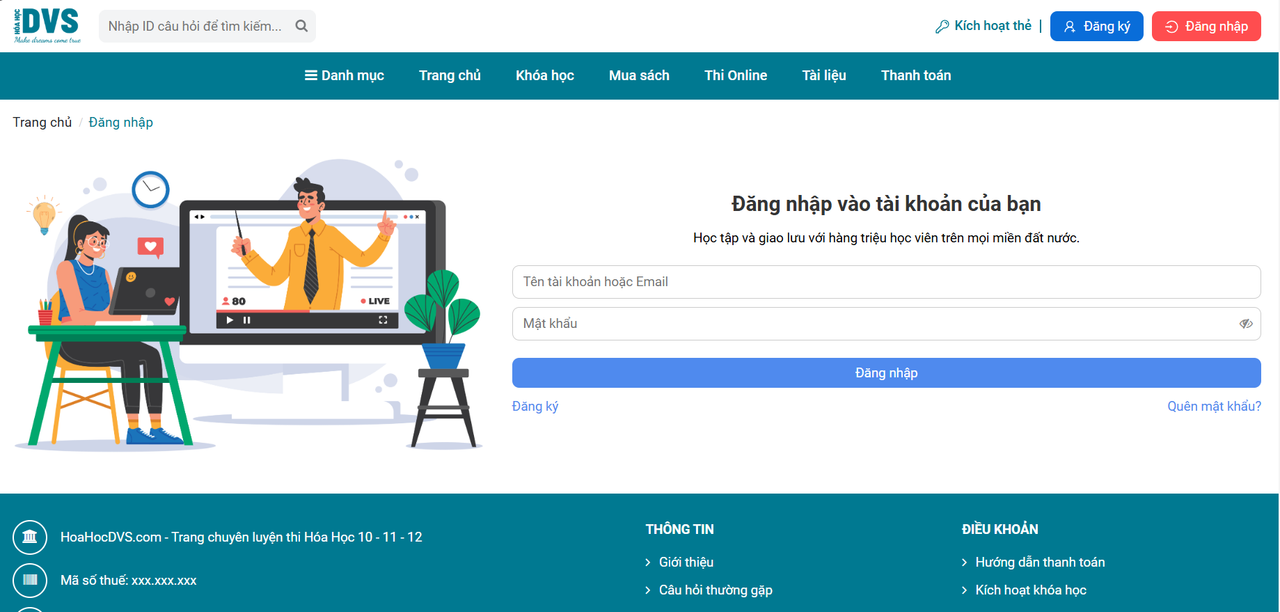Click the chevron before Hướng dẫn thanh toán
The width and height of the screenshot is (1280, 612).
click(965, 562)
